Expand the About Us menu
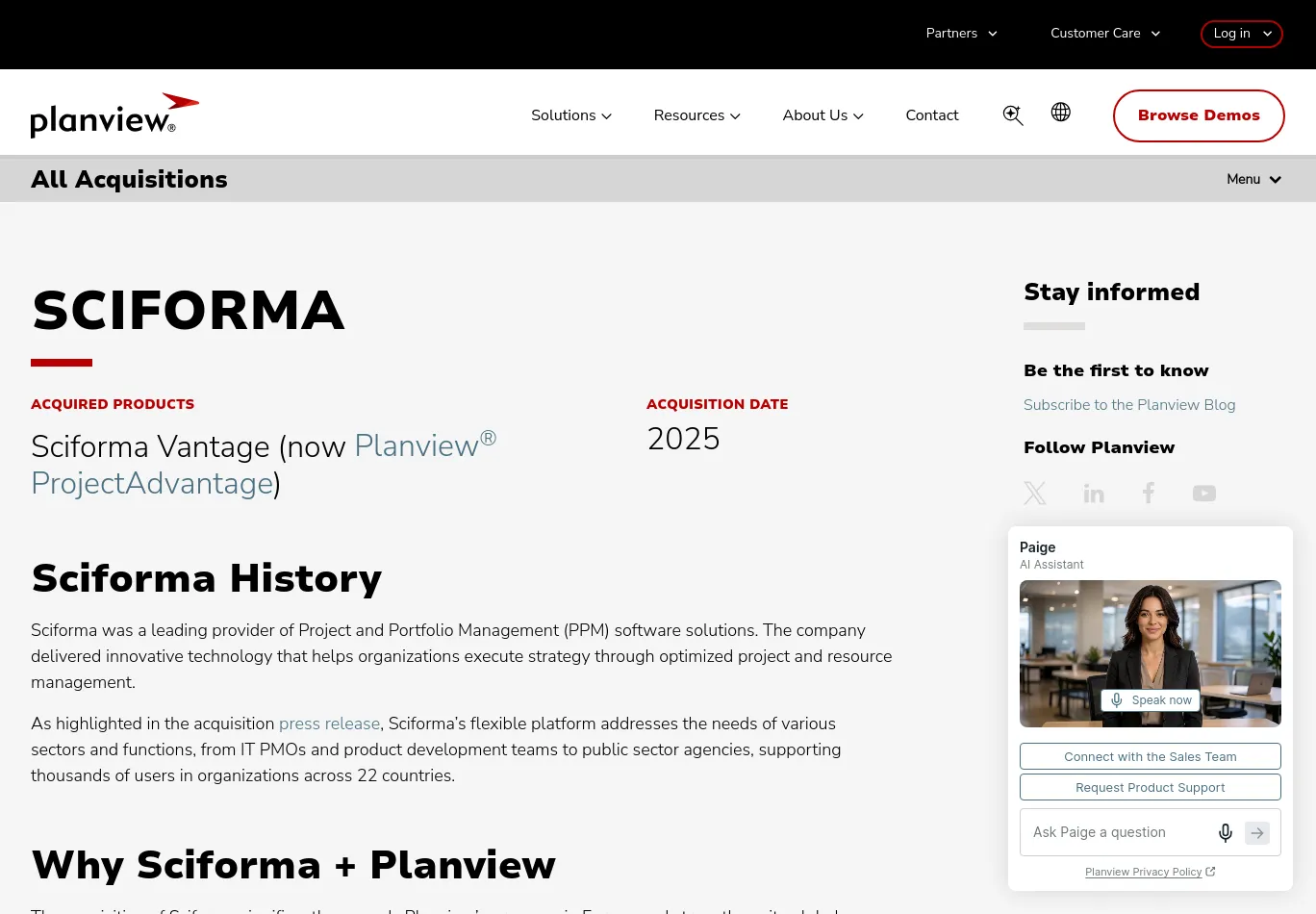This screenshot has width=1316, height=914. click(x=823, y=115)
